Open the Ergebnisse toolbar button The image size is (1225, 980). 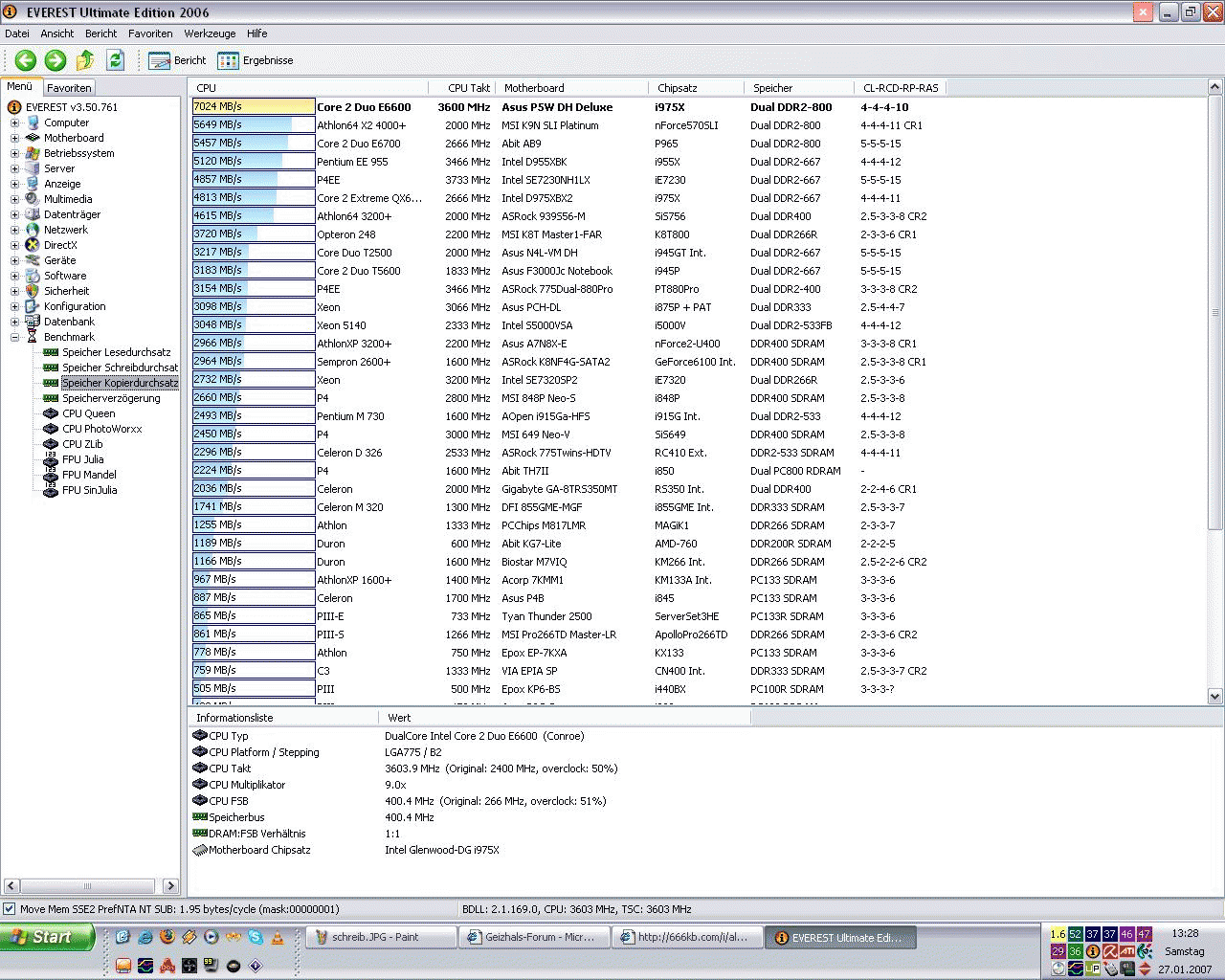point(256,60)
